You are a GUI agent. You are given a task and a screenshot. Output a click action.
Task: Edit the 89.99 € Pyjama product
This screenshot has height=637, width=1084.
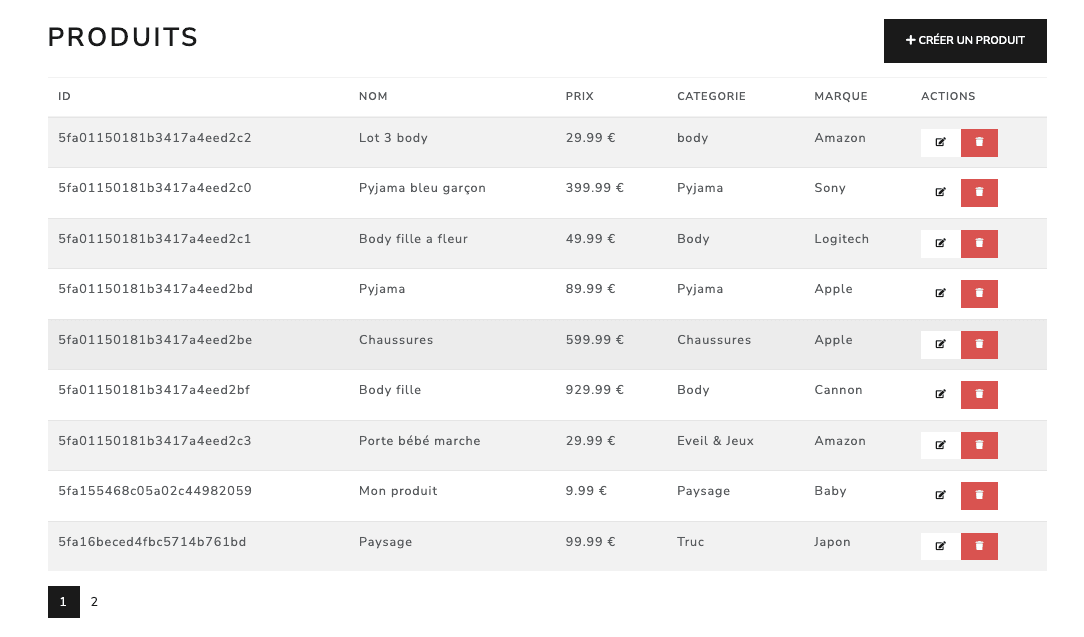940,293
